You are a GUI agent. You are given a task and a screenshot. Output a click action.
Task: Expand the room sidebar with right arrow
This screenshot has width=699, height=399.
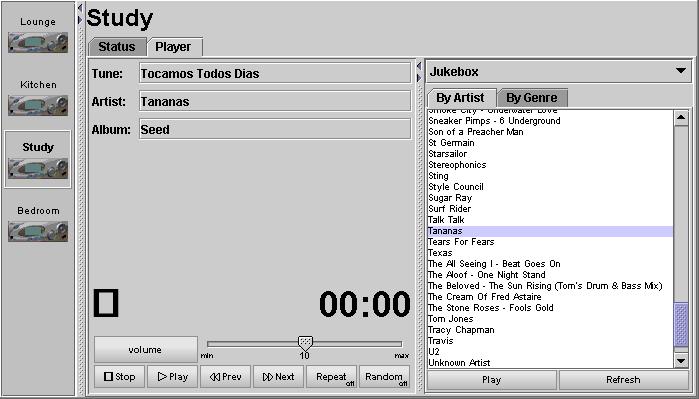tap(80, 20)
